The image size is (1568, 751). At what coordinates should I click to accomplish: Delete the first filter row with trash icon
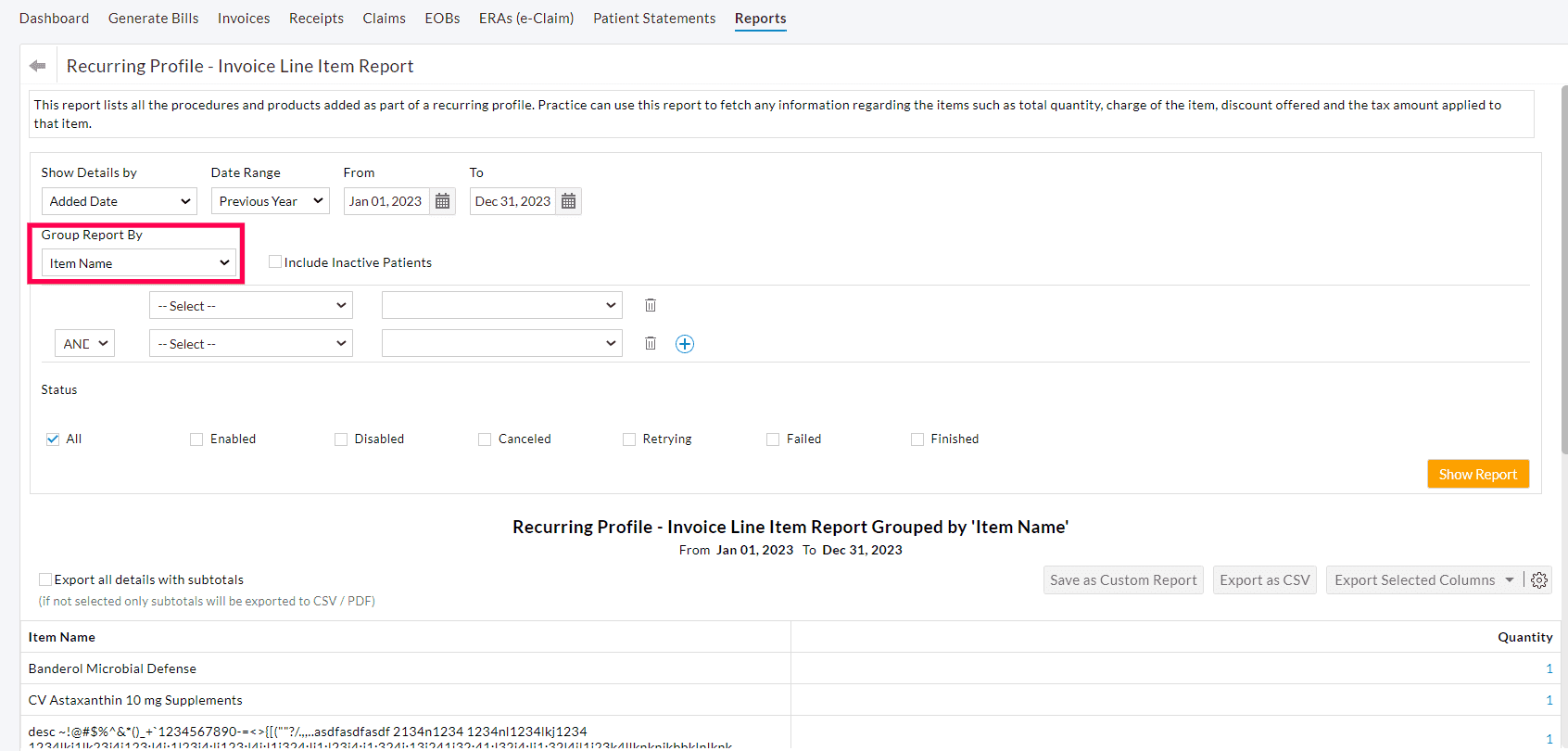tap(651, 305)
